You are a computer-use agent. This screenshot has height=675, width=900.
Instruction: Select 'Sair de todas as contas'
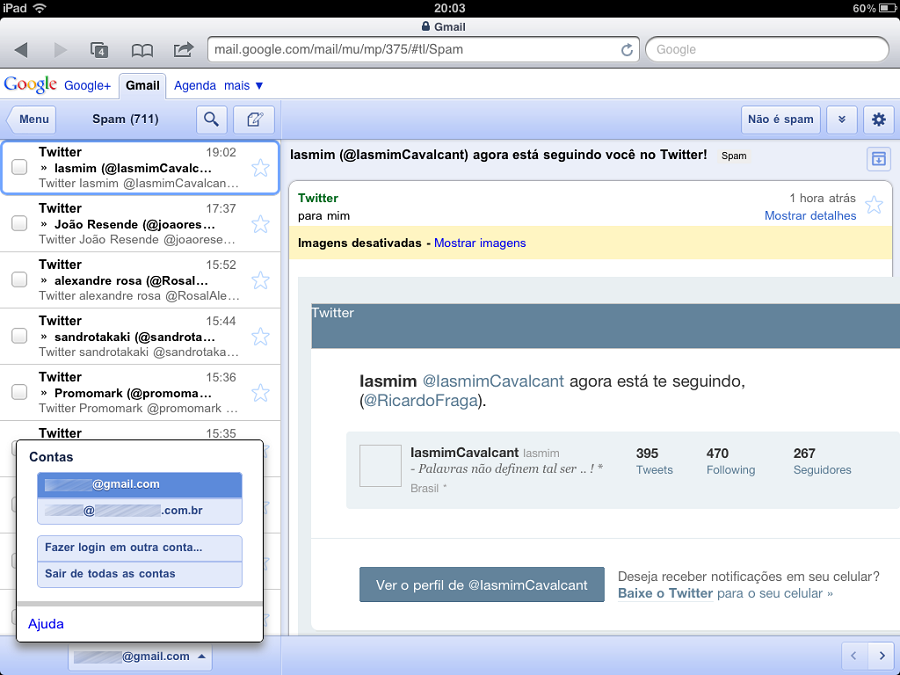pos(110,574)
